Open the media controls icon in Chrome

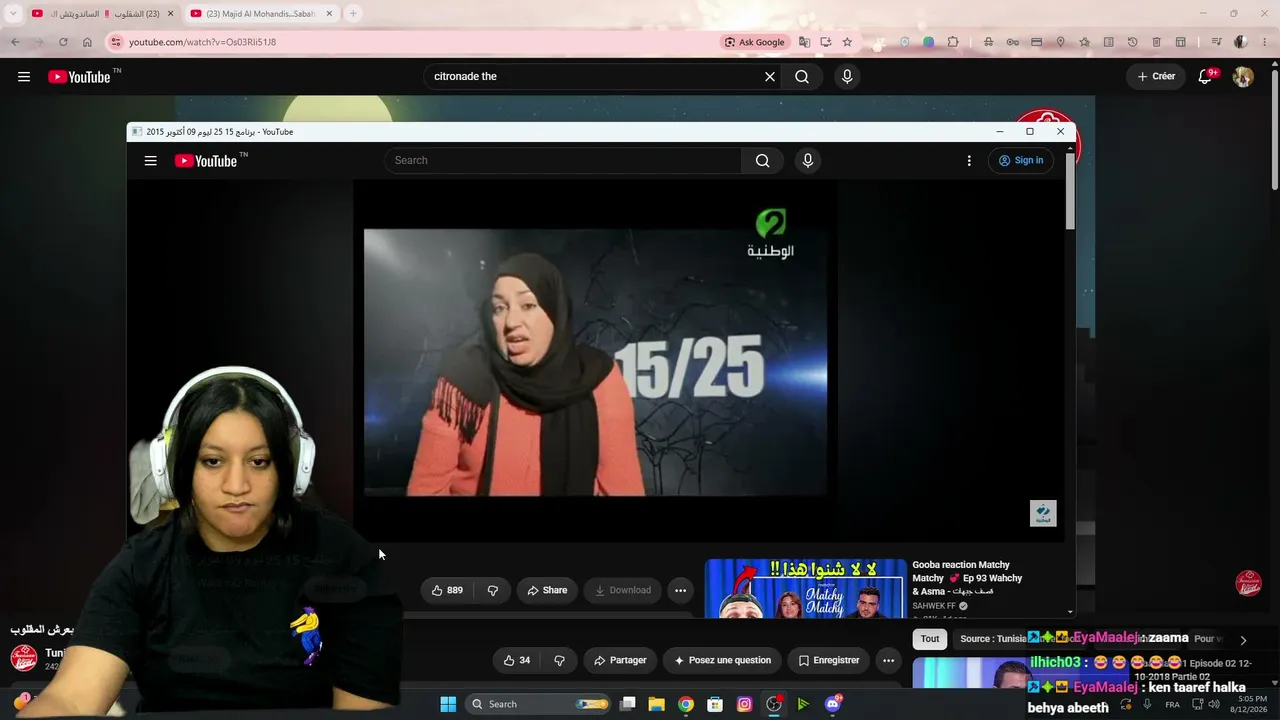(x=1216, y=42)
